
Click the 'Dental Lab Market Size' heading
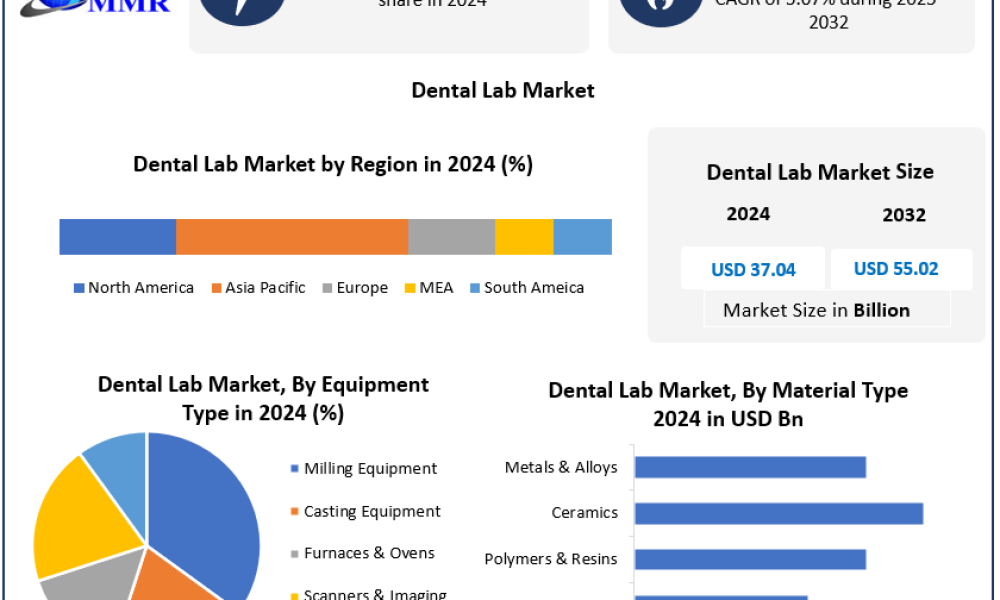[x=820, y=172]
